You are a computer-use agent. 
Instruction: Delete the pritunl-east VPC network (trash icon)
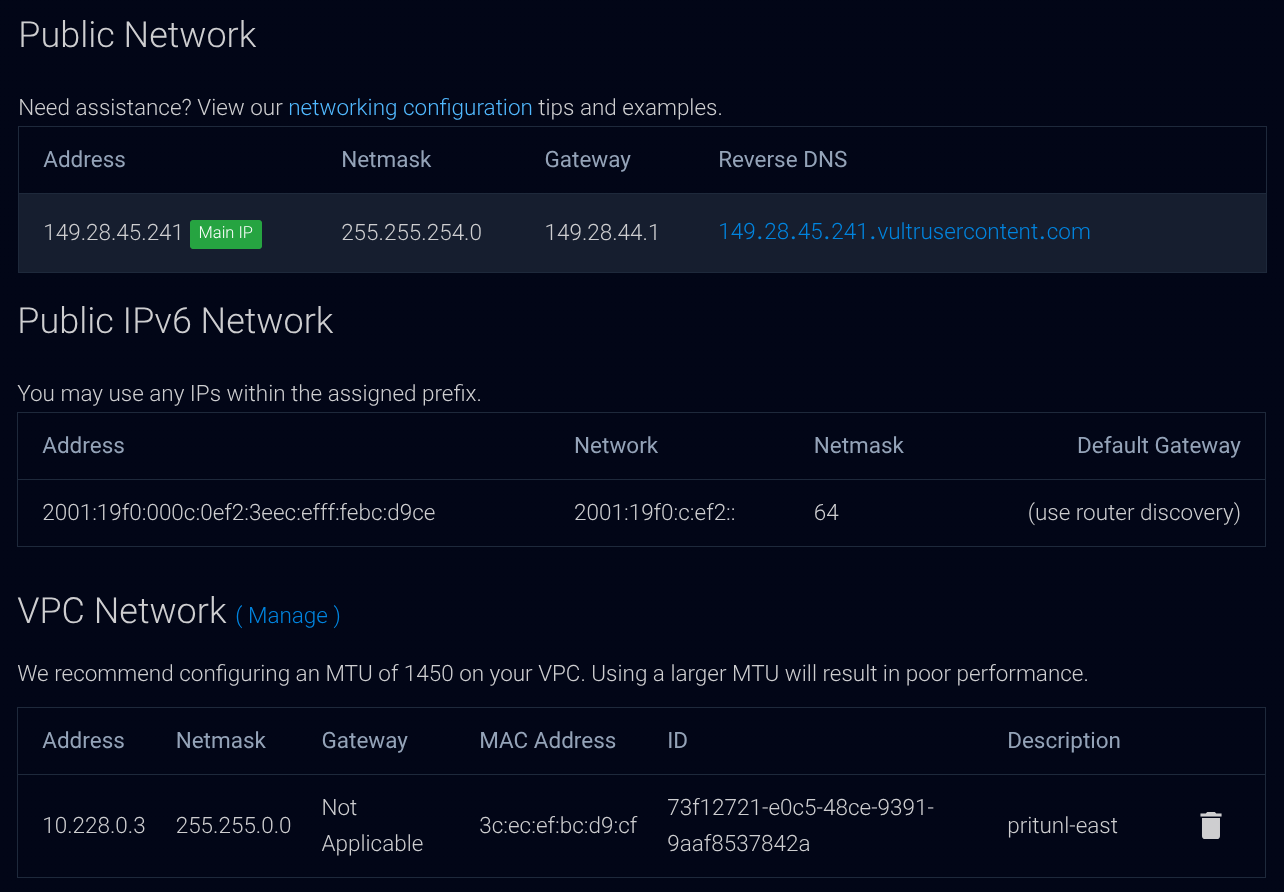click(x=1210, y=826)
